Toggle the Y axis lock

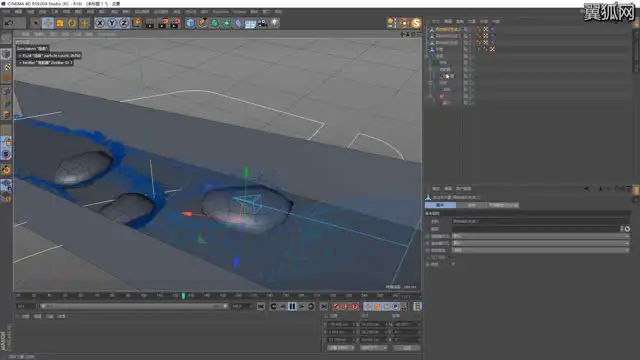click(112, 23)
